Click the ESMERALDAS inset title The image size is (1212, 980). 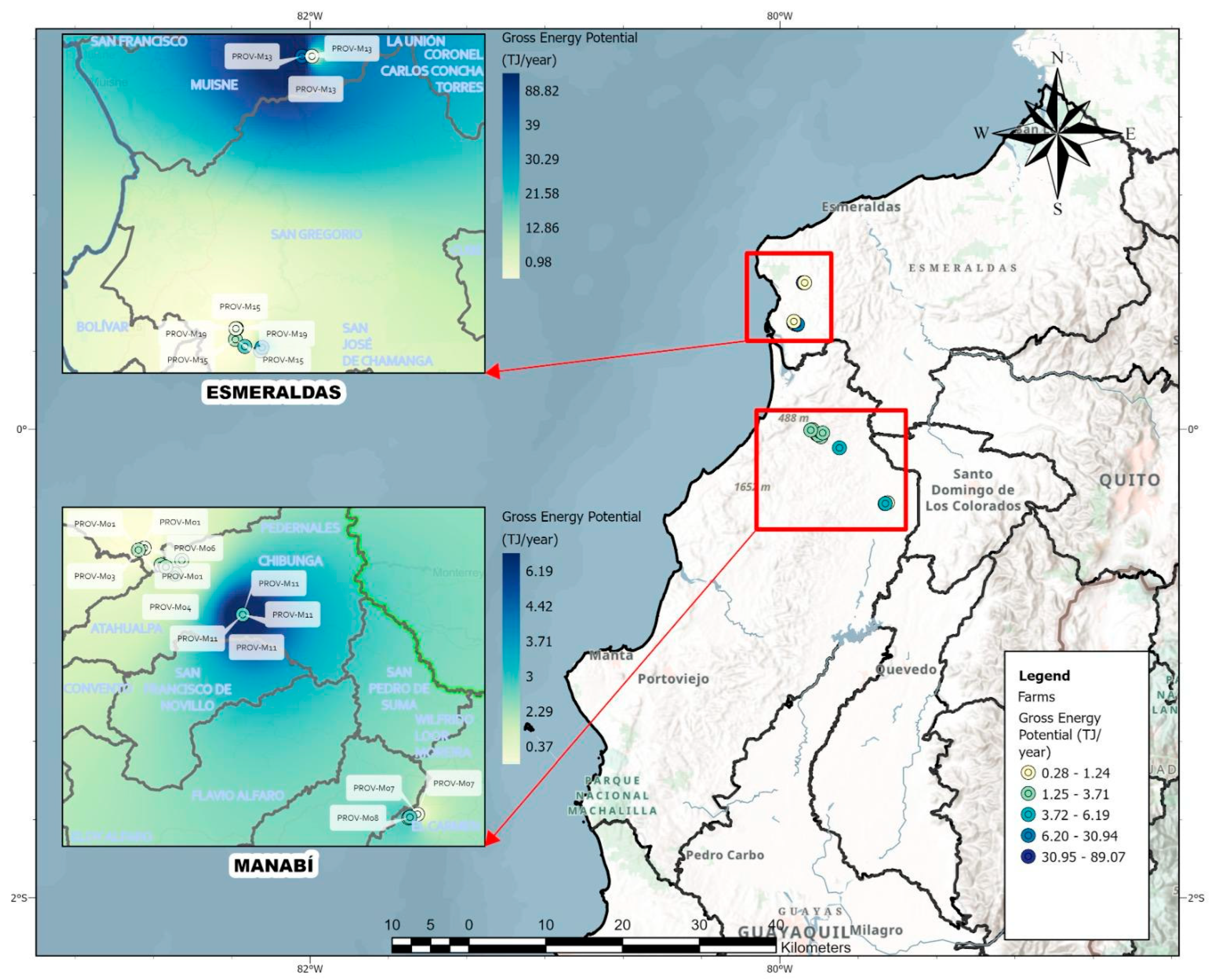(273, 392)
